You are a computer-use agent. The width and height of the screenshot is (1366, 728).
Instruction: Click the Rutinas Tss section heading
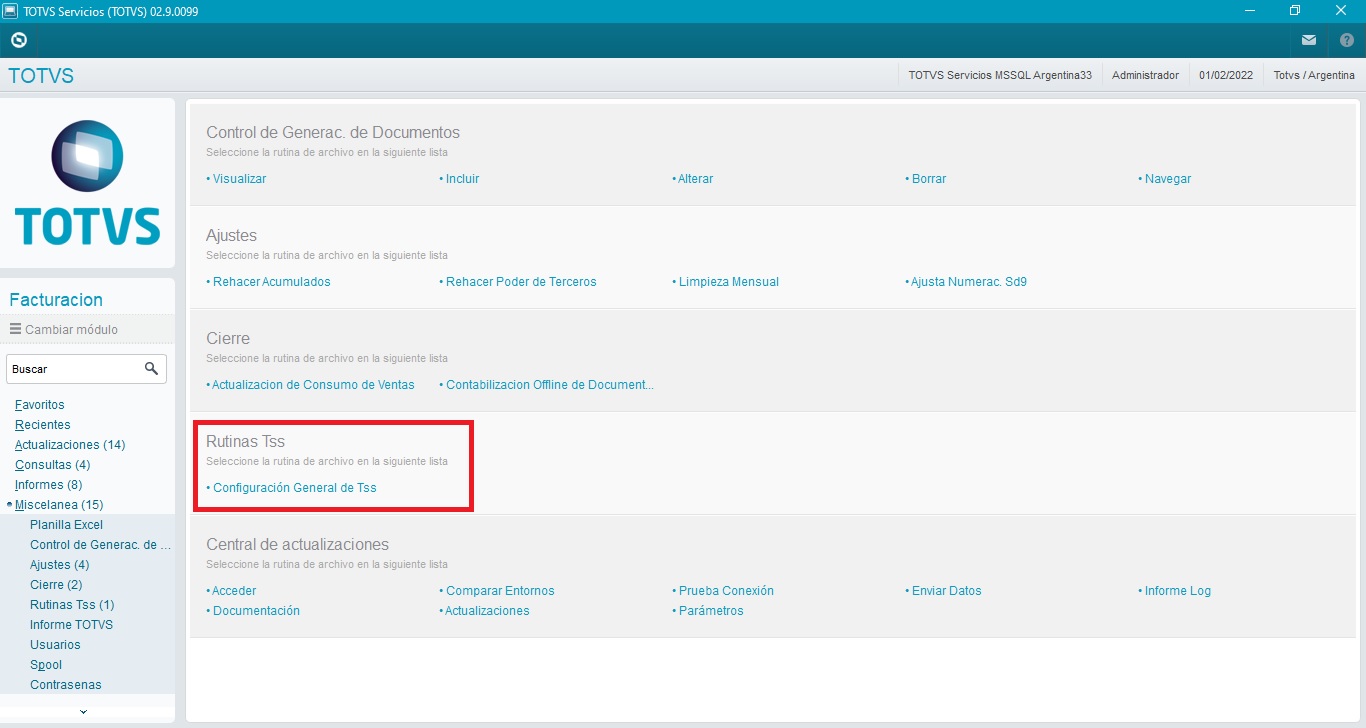(246, 441)
